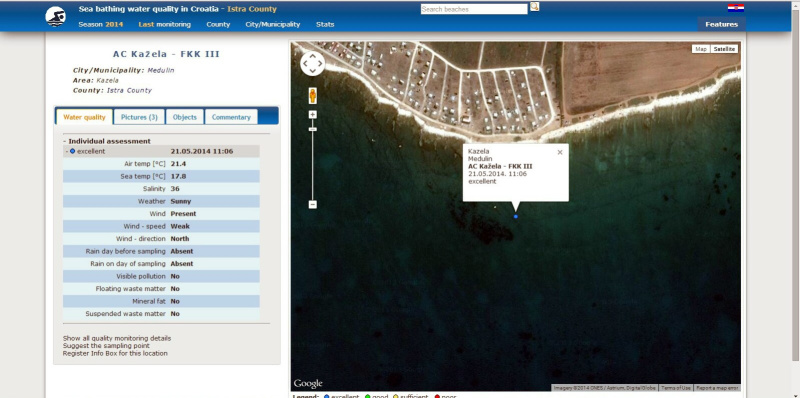This screenshot has width=800, height=398.
Task: Click the Floating waste matter row
Action: 161,289
